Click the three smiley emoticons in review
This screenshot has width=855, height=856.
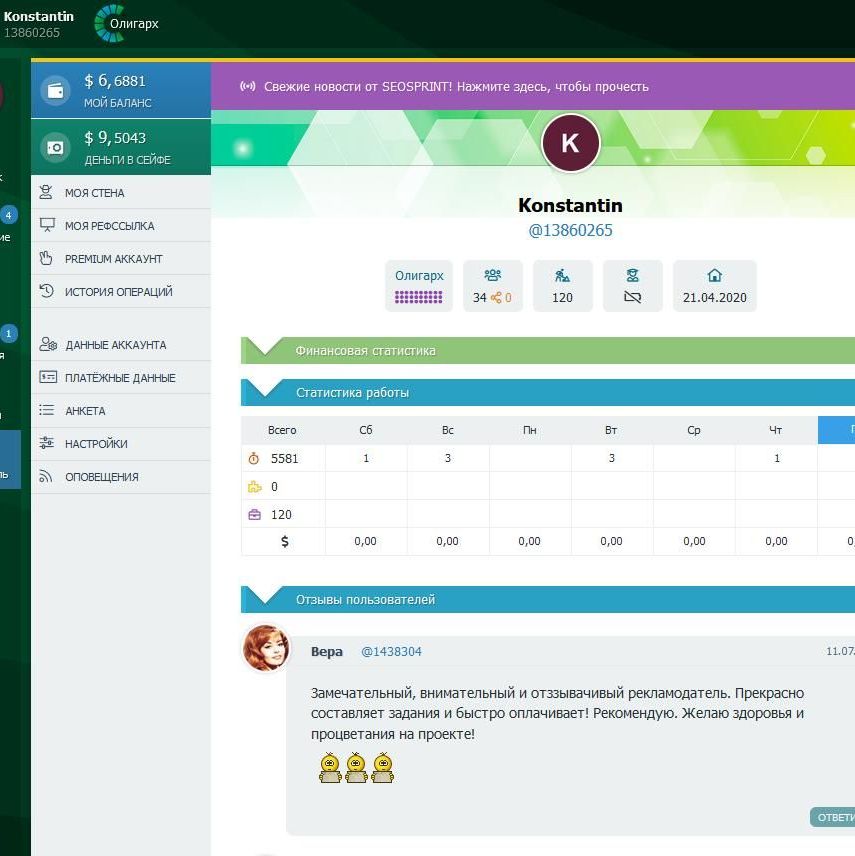pyautogui.click(x=357, y=768)
